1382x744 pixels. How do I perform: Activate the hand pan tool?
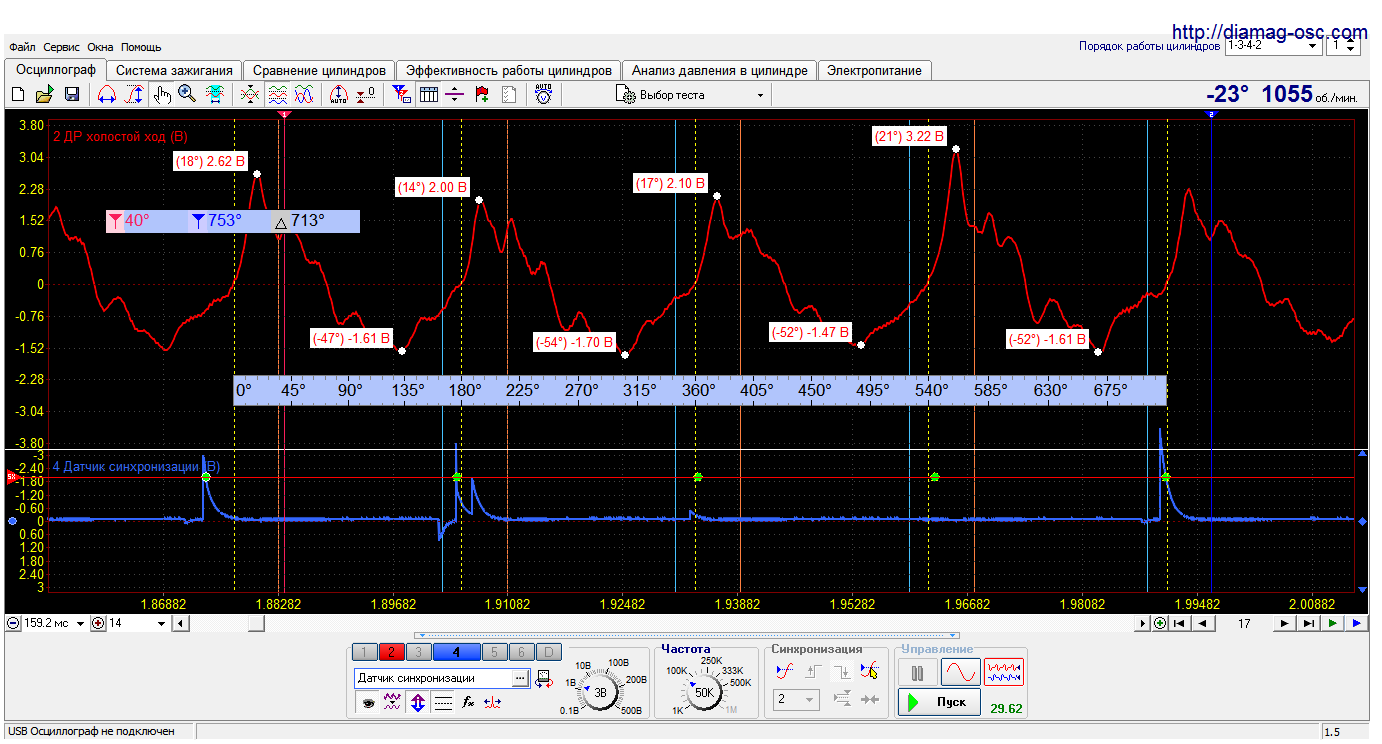(161, 95)
